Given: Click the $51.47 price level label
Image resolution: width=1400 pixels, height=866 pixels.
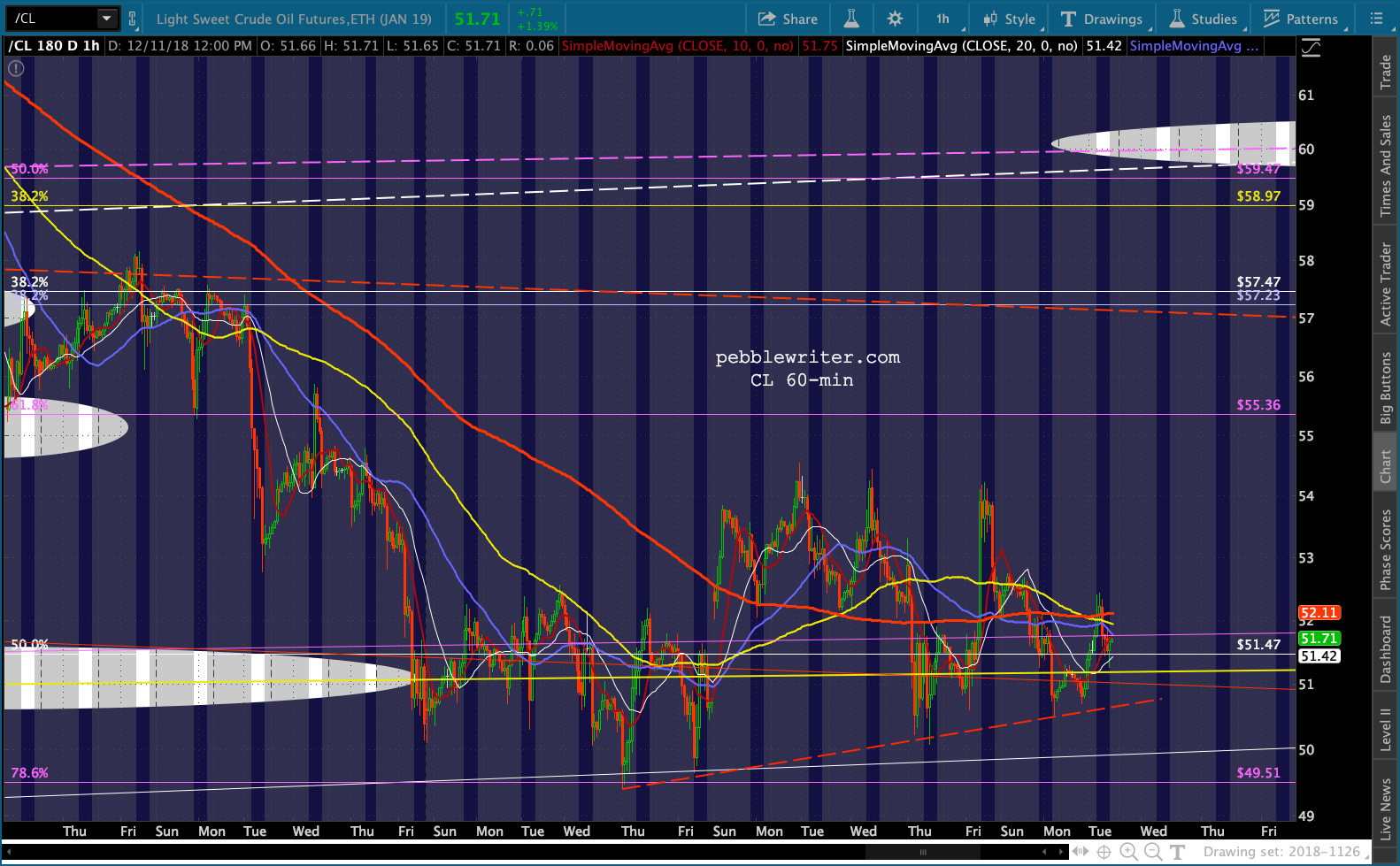Looking at the screenshot, I should [x=1258, y=645].
